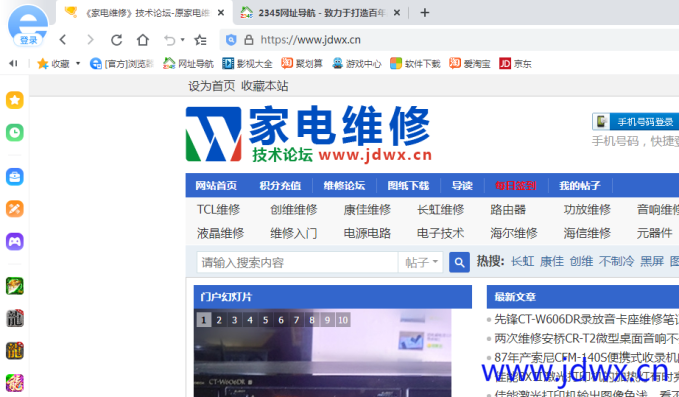
Task: Open 我的帖子 in navigation bar
Action: click(580, 186)
